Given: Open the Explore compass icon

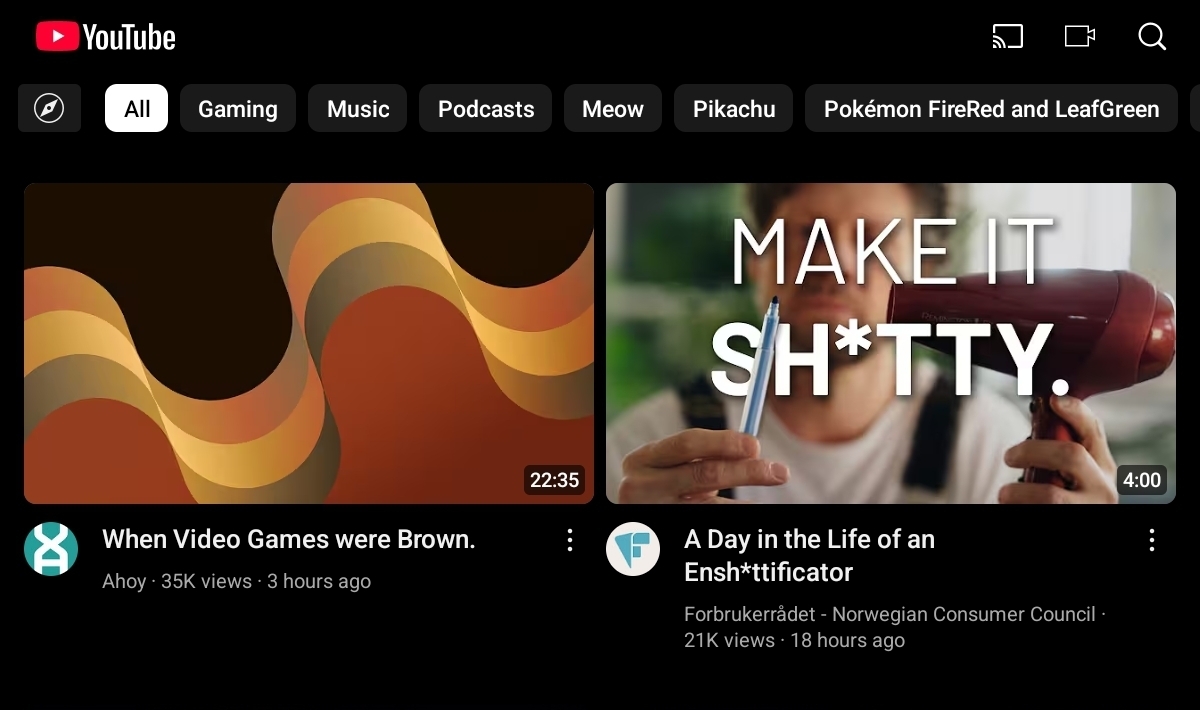Looking at the screenshot, I should (x=49, y=108).
